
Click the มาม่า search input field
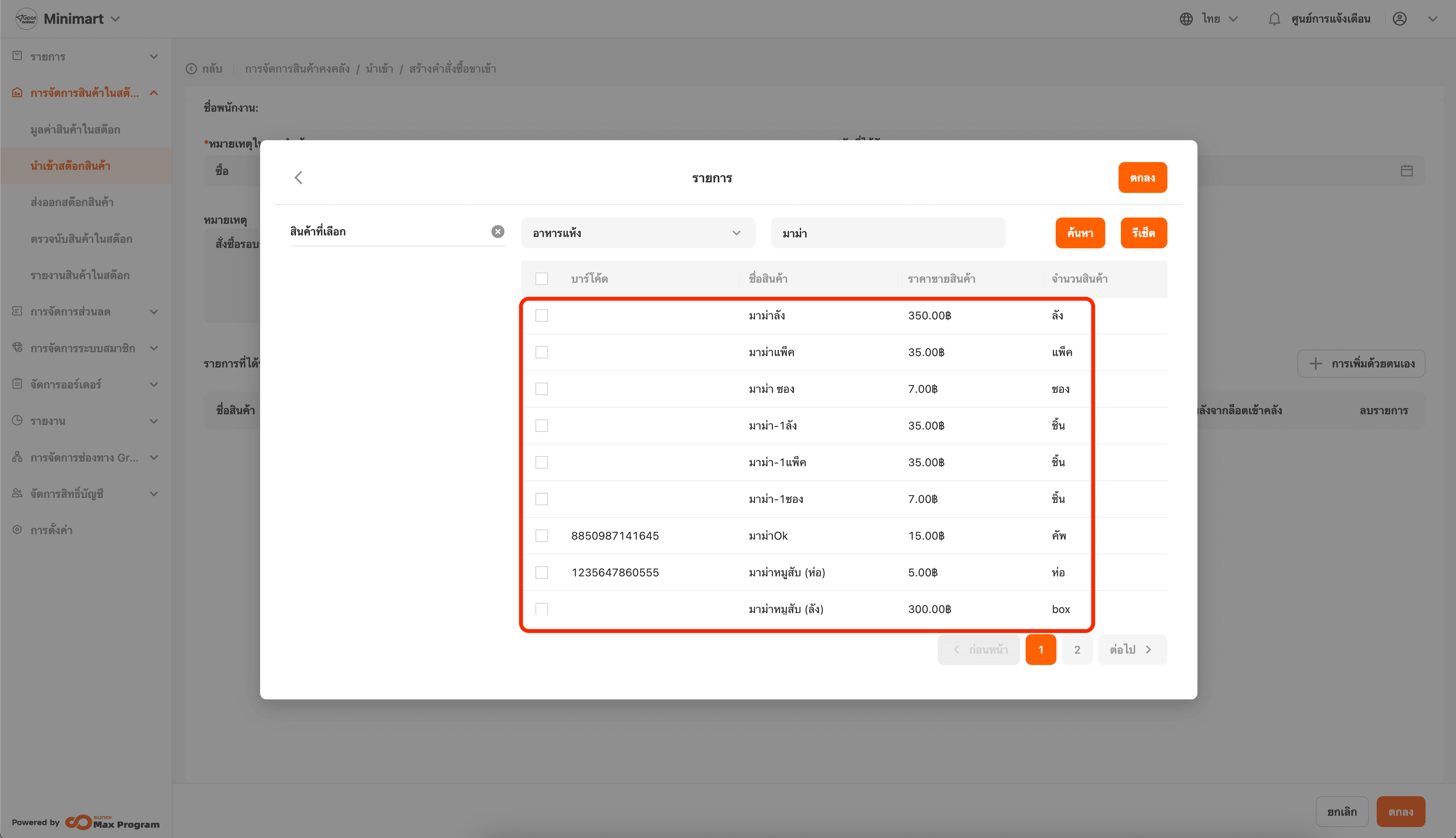point(887,233)
